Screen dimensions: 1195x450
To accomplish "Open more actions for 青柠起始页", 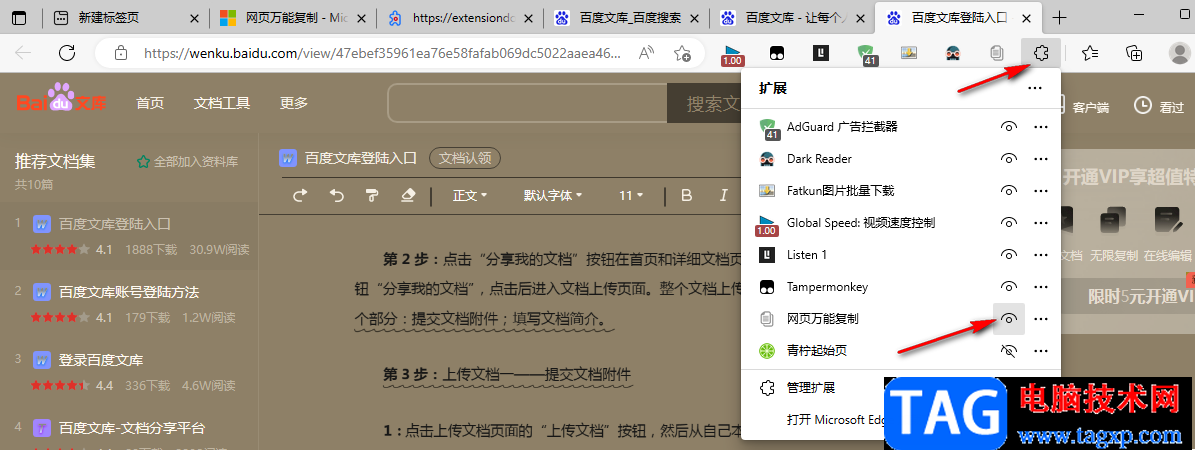I will (x=1041, y=351).
